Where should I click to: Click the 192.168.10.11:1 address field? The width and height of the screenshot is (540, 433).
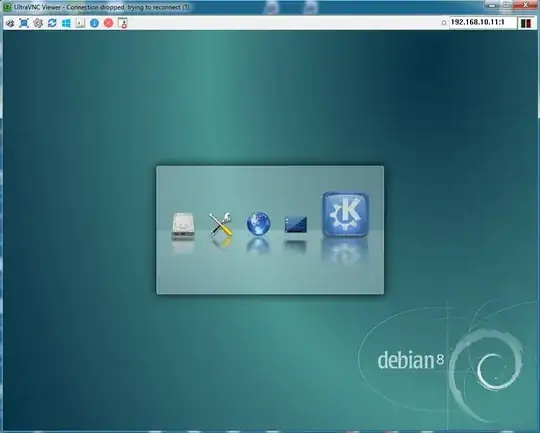482,22
